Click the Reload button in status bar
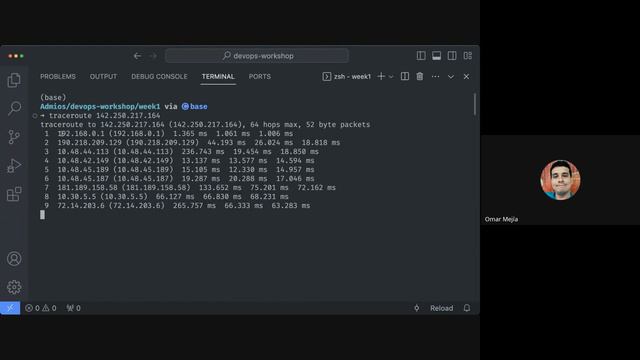Image resolution: width=640 pixels, height=360 pixels. (441, 308)
